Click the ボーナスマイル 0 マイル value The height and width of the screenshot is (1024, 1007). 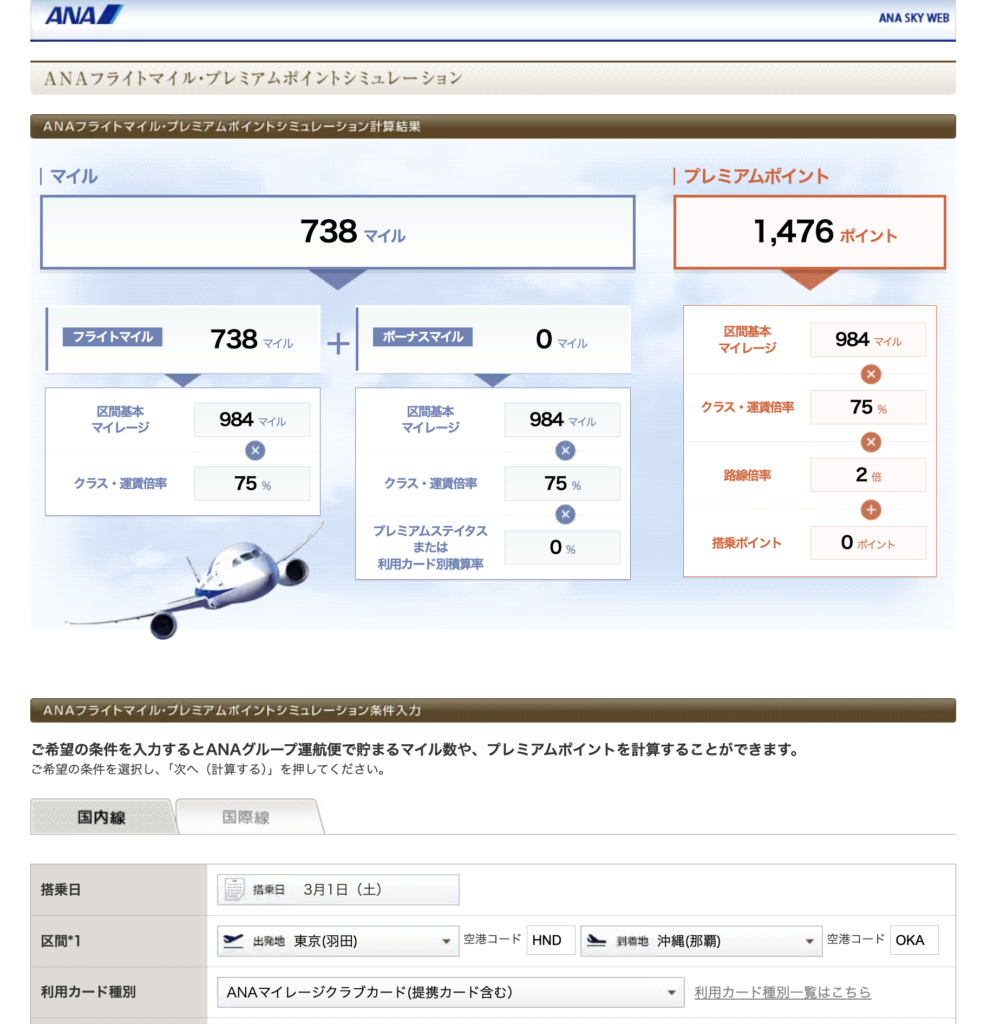(562, 340)
